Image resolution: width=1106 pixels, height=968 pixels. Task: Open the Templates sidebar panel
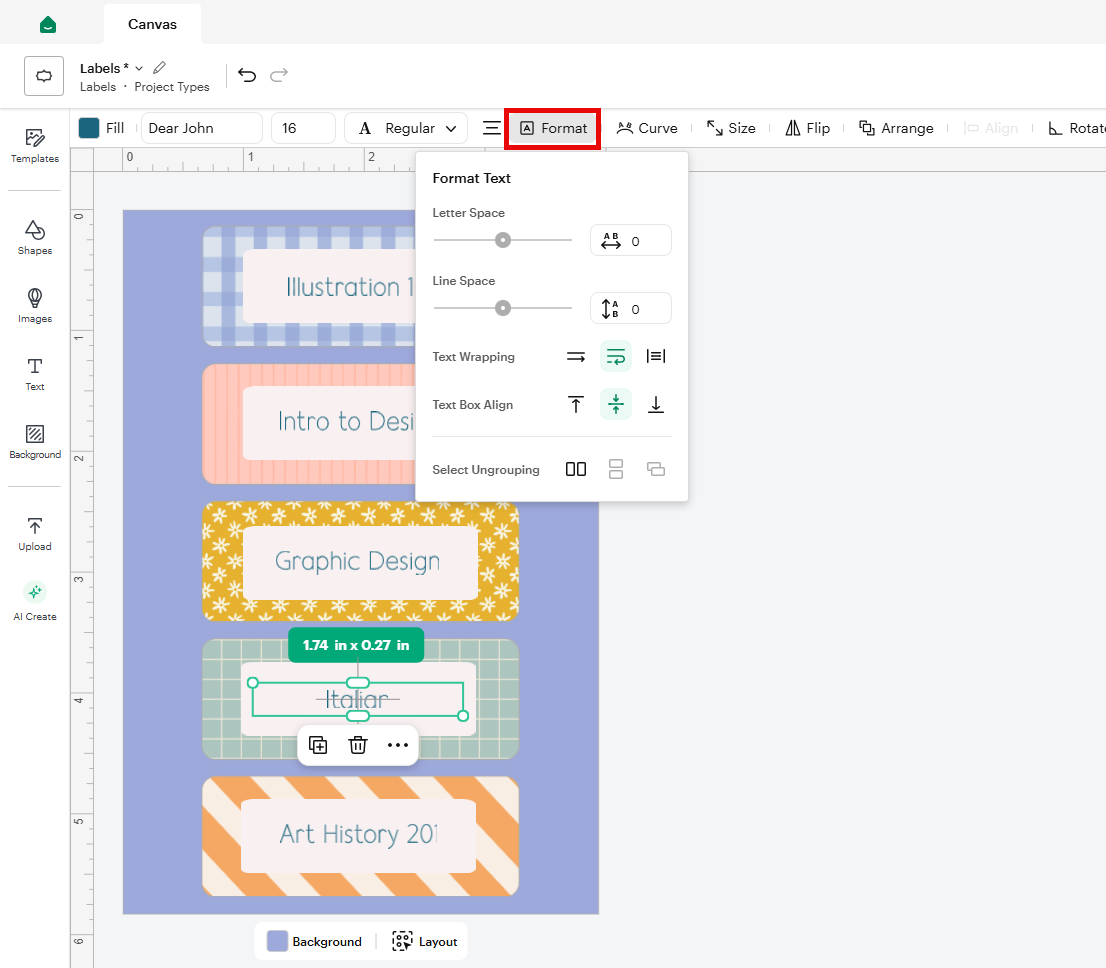pos(35,146)
